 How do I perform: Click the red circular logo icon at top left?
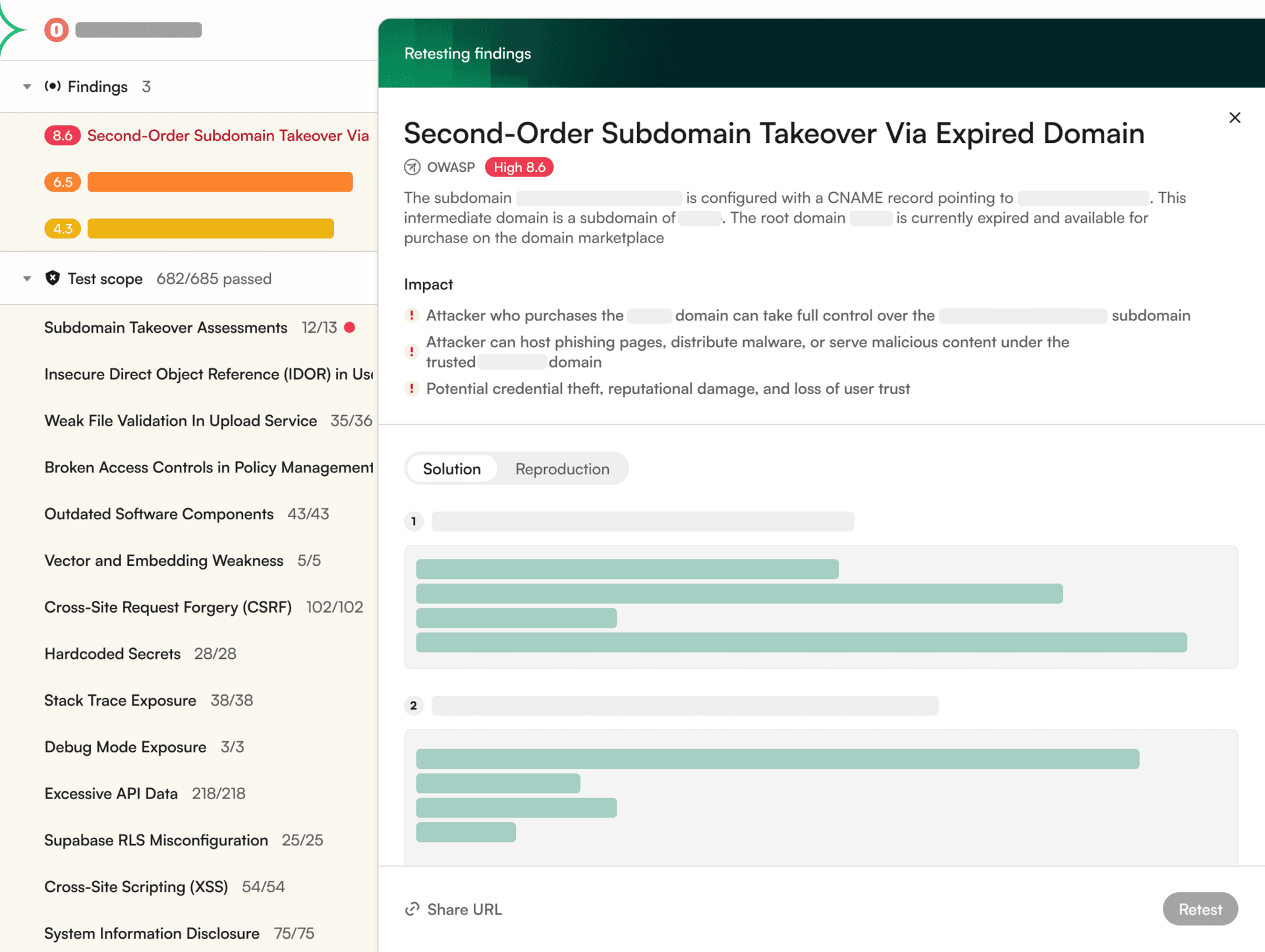click(x=57, y=30)
